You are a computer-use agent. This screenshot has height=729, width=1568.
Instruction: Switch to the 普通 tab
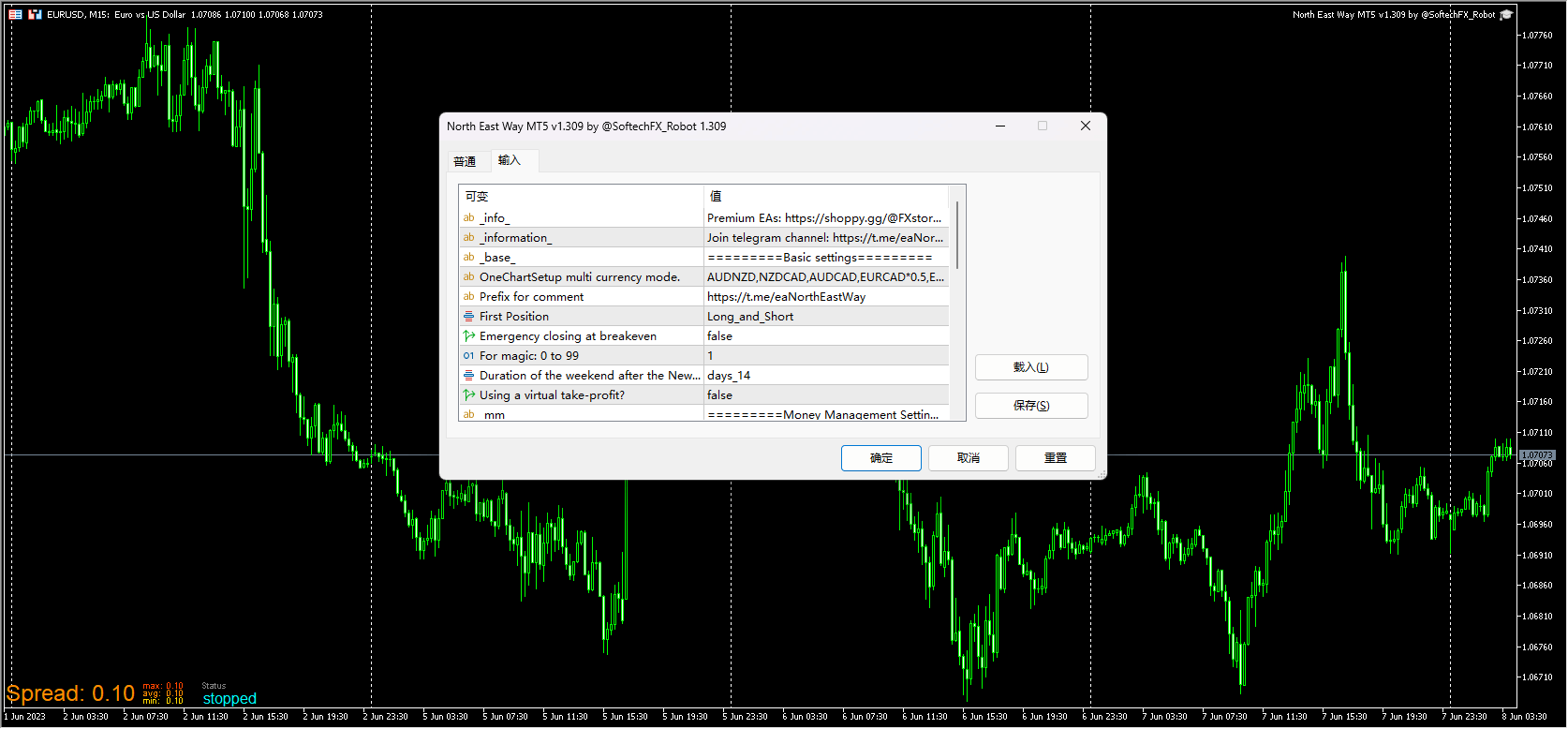pyautogui.click(x=465, y=162)
